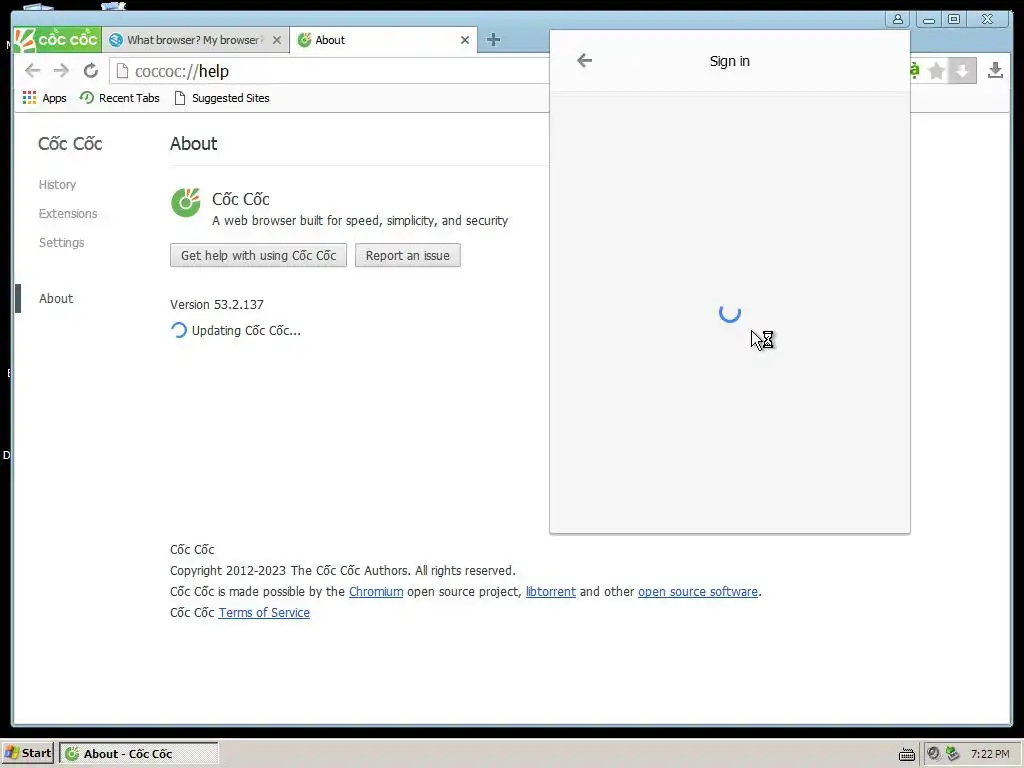Click the copyright 2012-2023 line
Image resolution: width=1024 pixels, height=768 pixels.
pos(343,571)
